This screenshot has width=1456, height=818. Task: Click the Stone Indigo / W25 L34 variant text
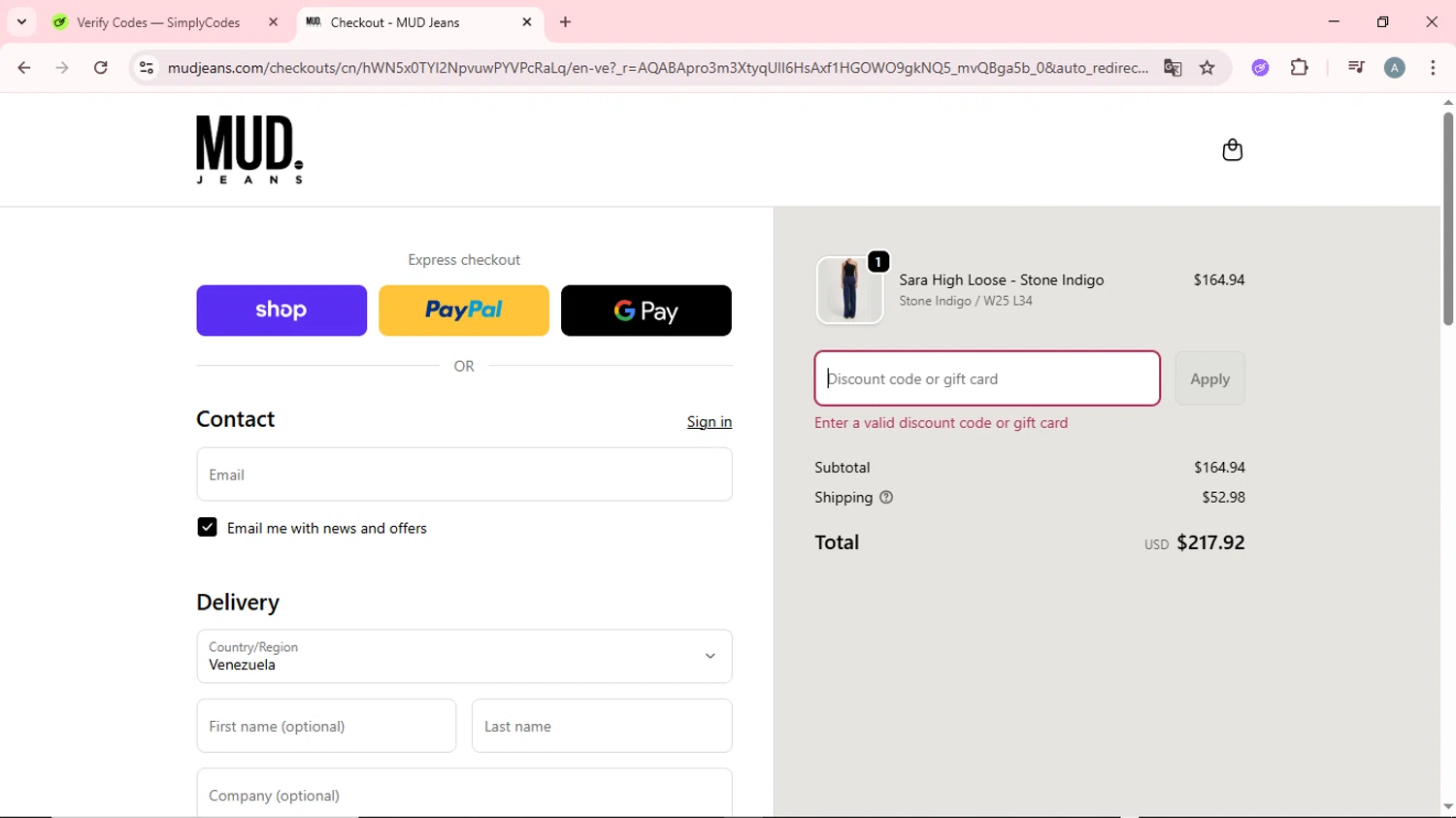966,301
